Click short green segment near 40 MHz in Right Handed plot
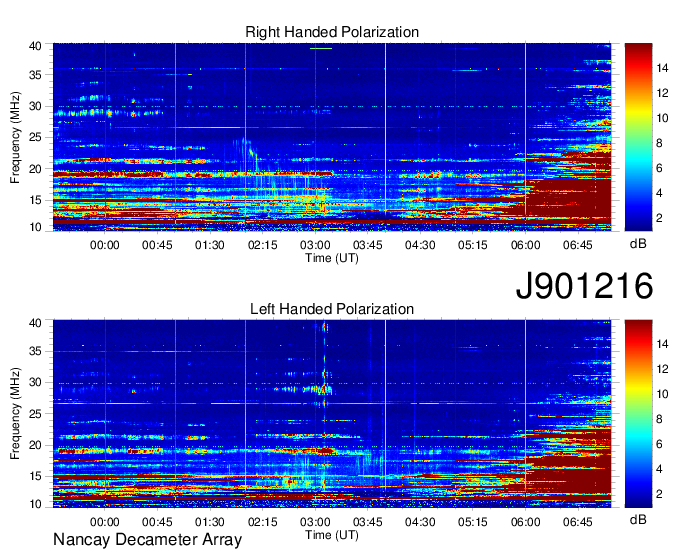The image size is (680, 552). coord(321,49)
